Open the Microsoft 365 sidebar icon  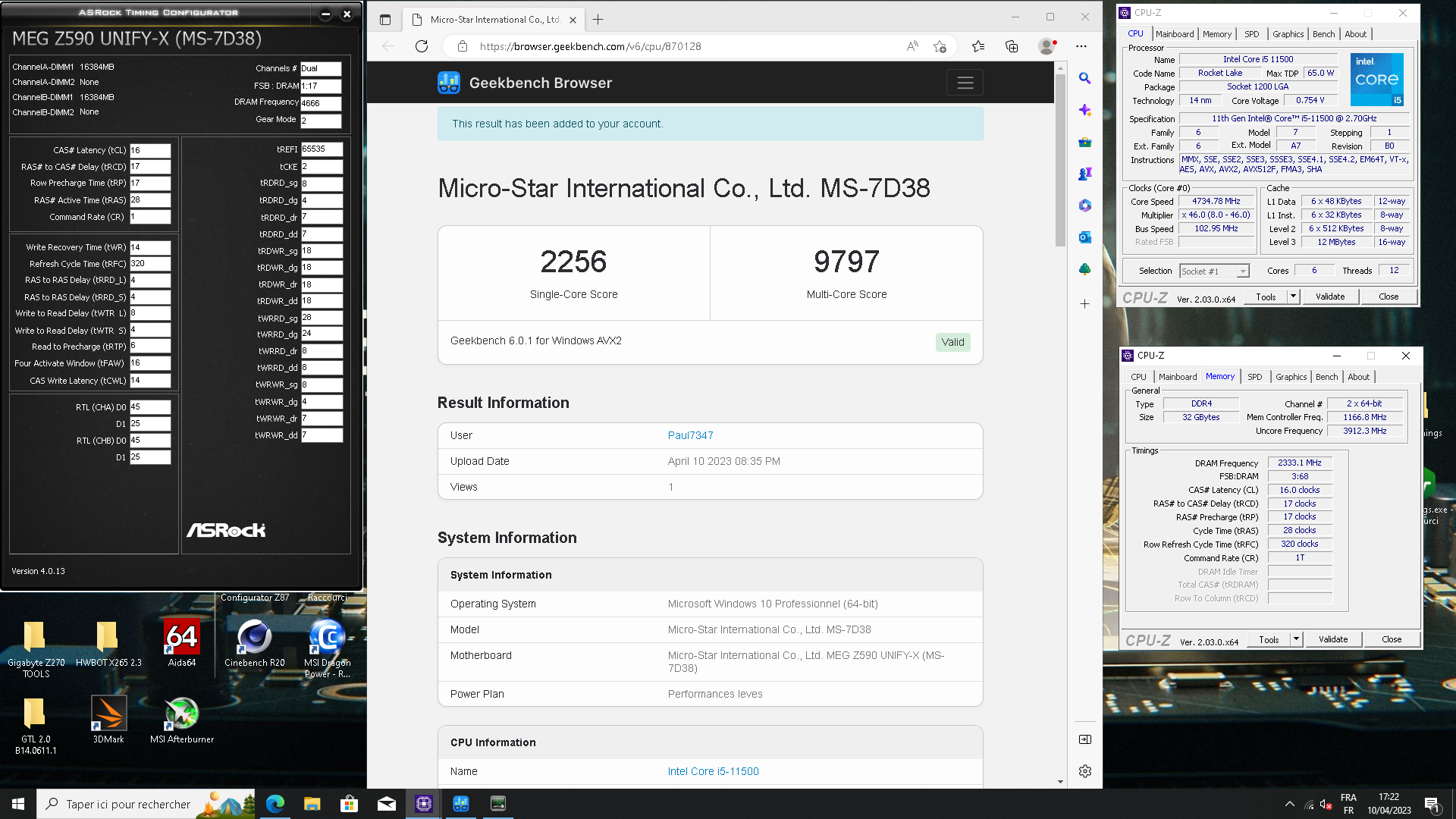tap(1085, 206)
